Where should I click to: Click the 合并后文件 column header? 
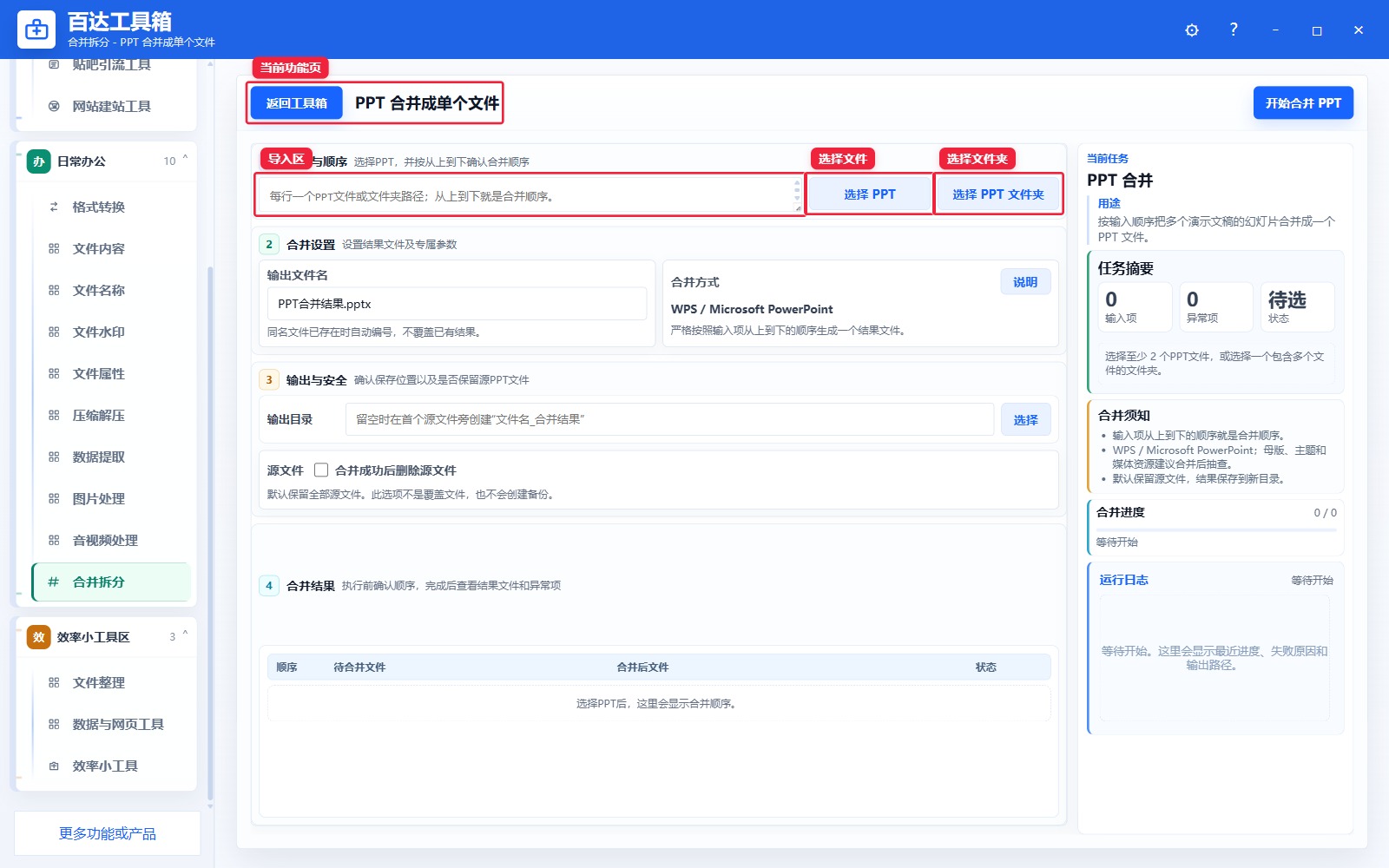pos(642,667)
